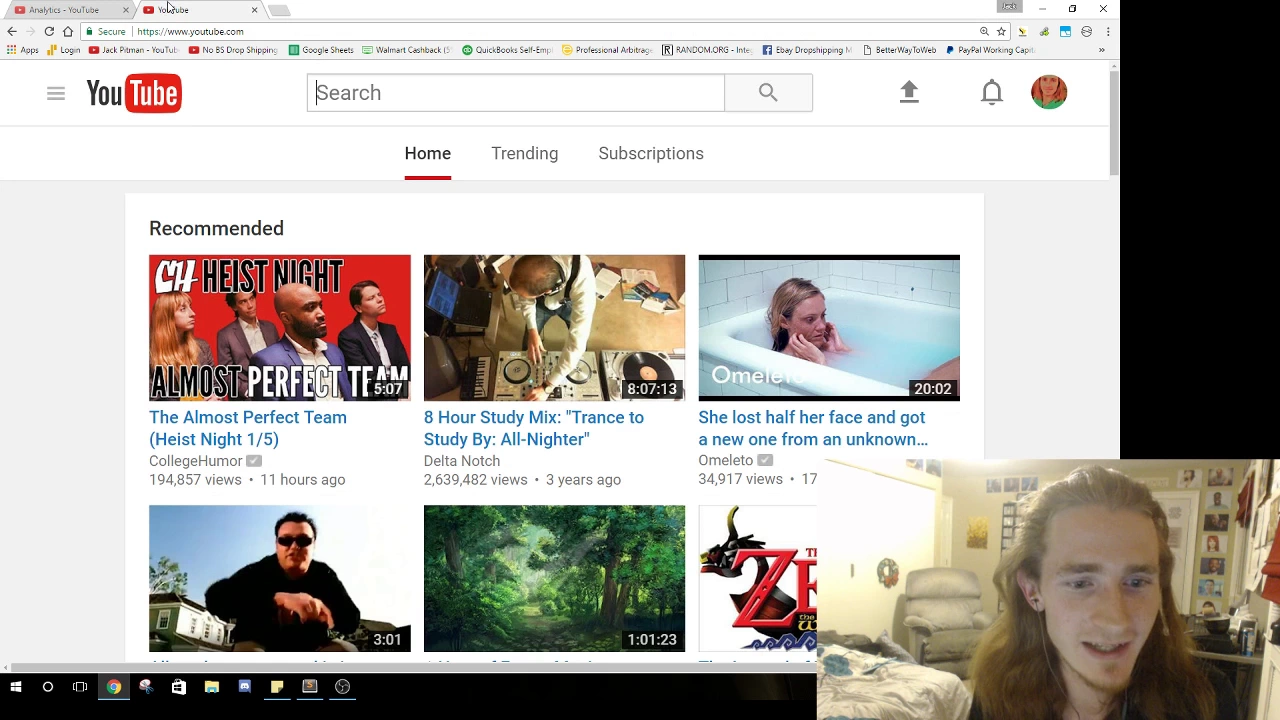Image resolution: width=1280 pixels, height=720 pixels.
Task: Open the Chrome three-dot menu
Action: point(1108,31)
